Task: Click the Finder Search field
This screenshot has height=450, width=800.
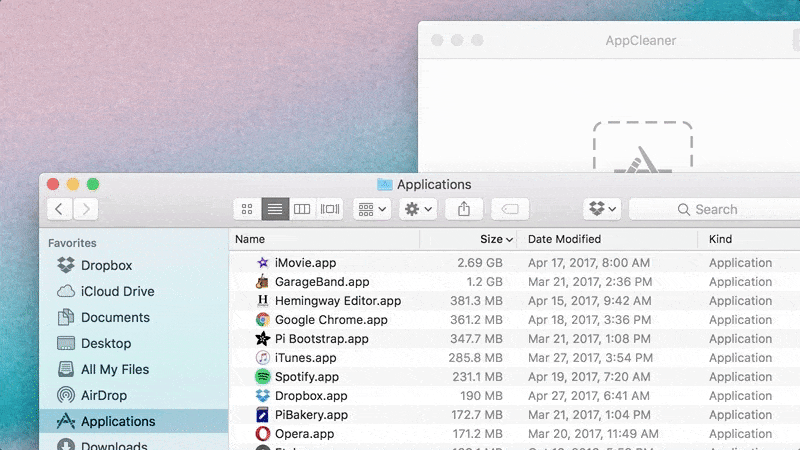Action: (715, 209)
